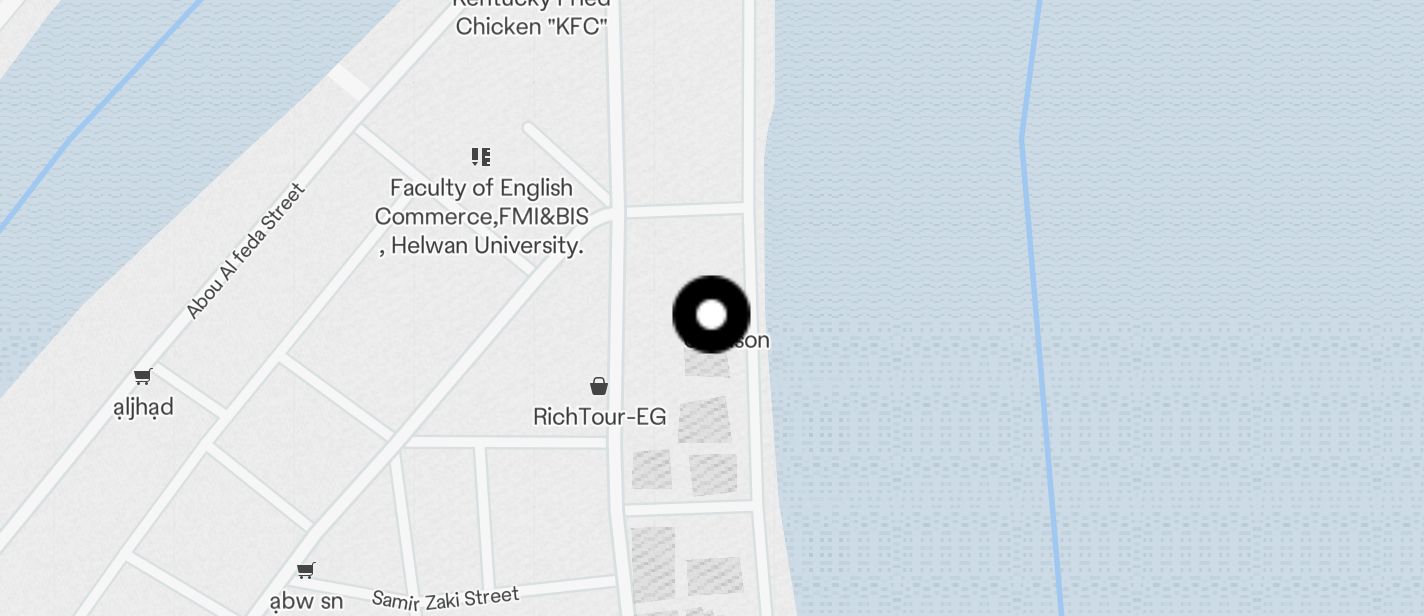Click the aljhad shop label
This screenshot has height=616, width=1424.
[x=143, y=407]
